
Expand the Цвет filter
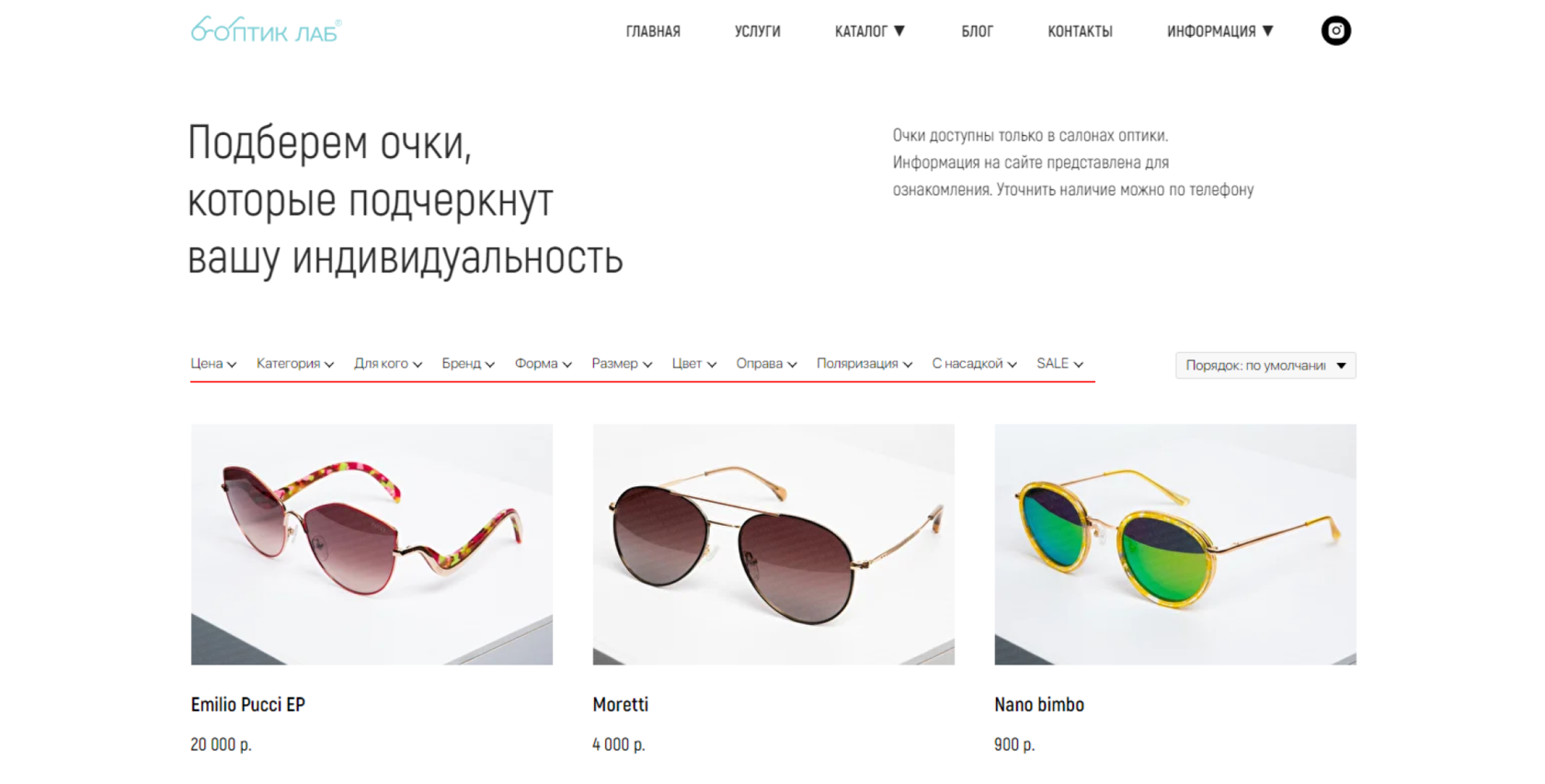click(x=694, y=364)
